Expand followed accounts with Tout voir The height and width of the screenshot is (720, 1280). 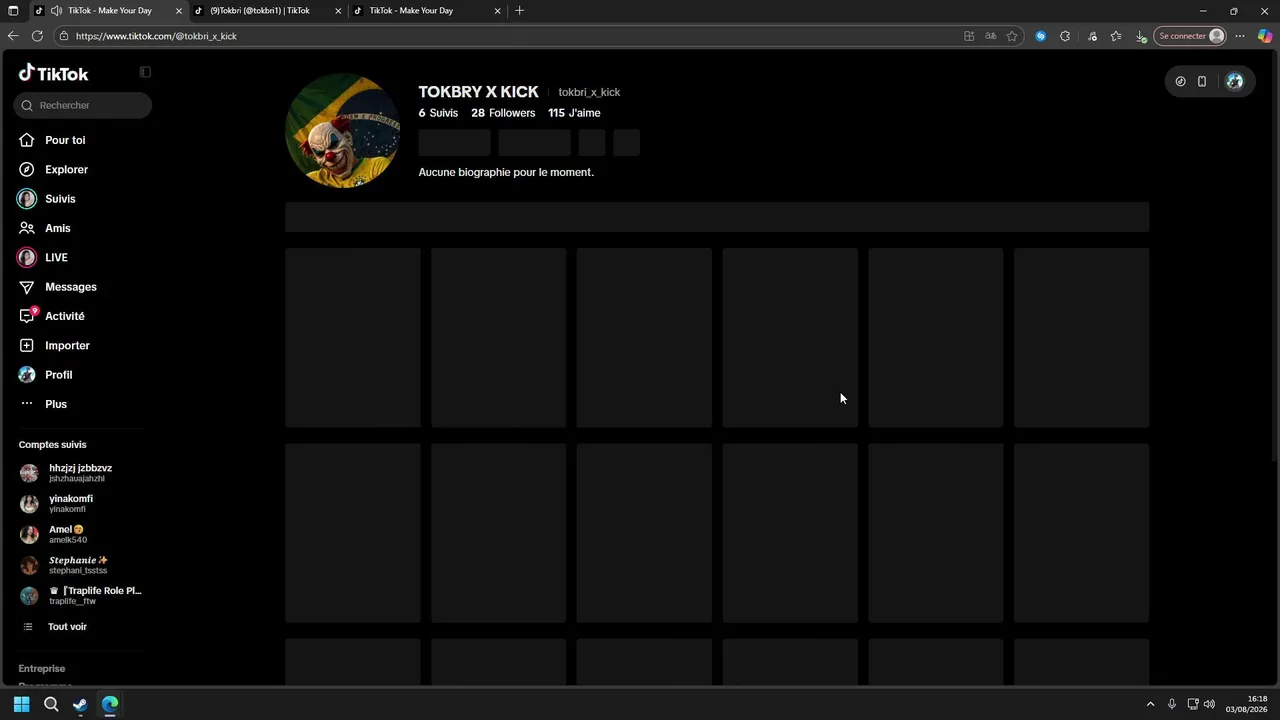(x=67, y=627)
